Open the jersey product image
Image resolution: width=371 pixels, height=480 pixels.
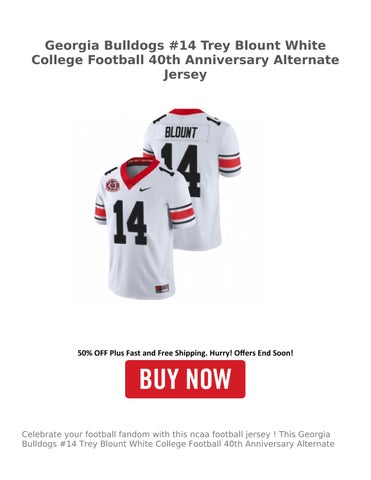point(168,204)
